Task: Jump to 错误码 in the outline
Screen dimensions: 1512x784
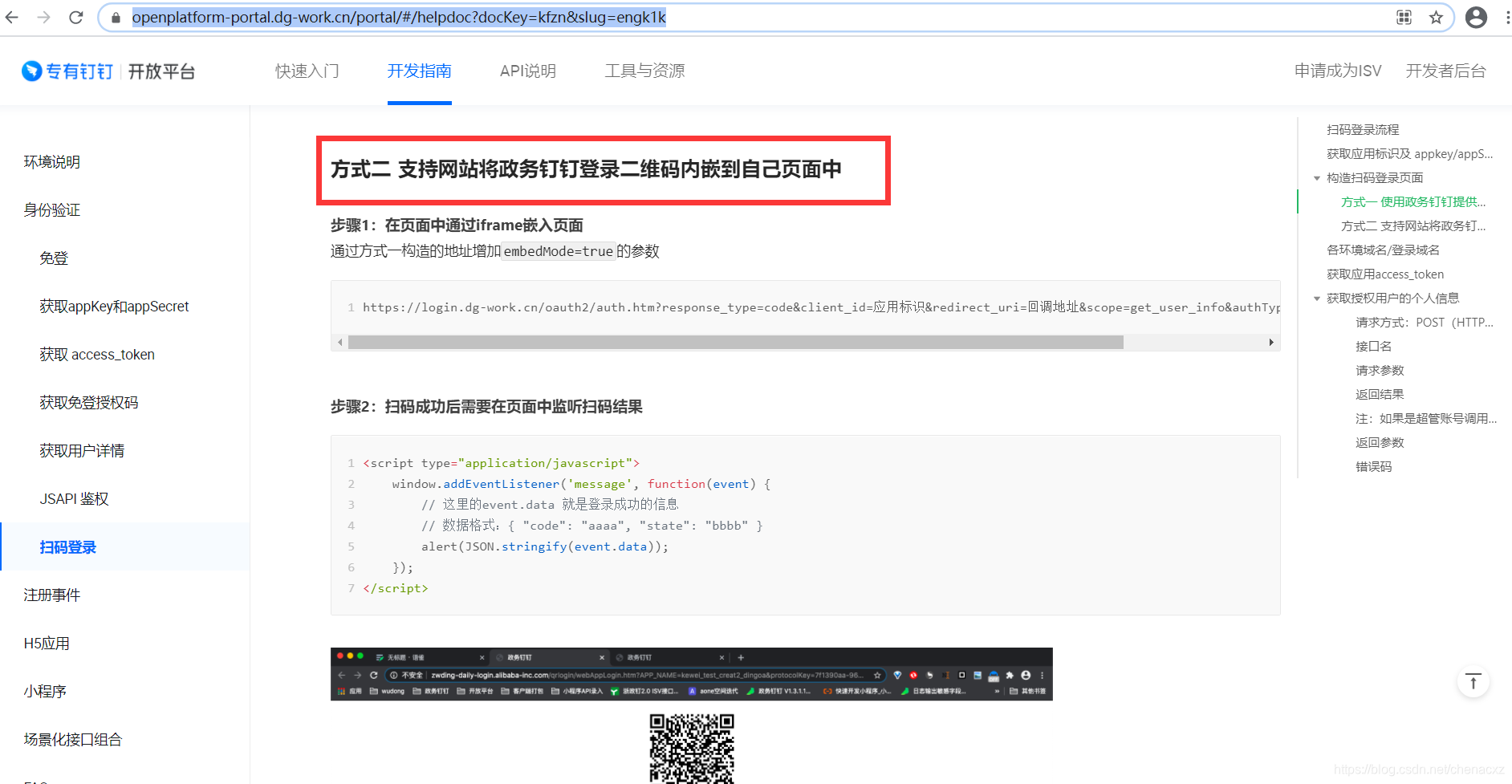Action: pyautogui.click(x=1373, y=467)
